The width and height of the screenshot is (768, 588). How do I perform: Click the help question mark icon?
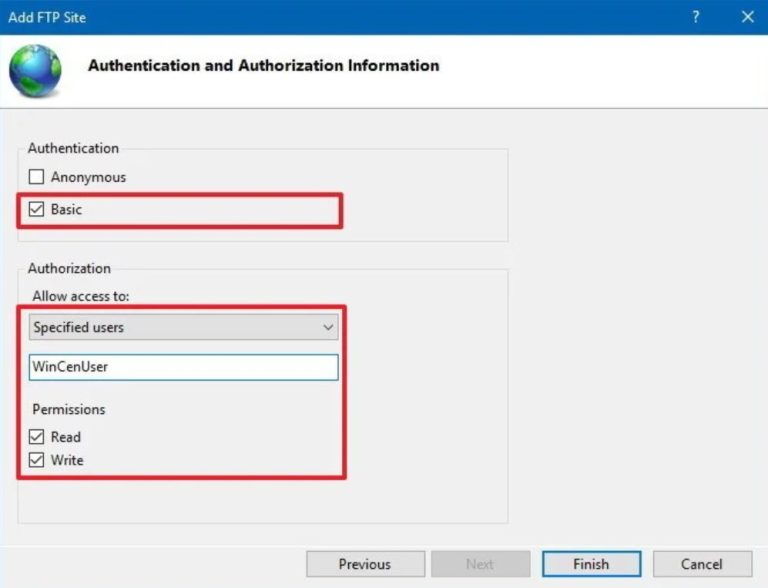(x=696, y=17)
